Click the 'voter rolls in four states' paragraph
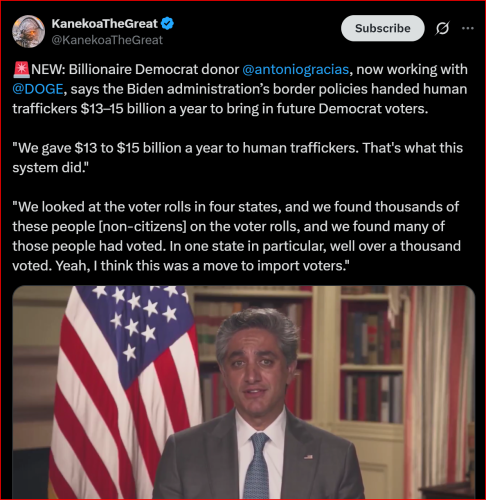This screenshot has width=486, height=500. [237, 236]
